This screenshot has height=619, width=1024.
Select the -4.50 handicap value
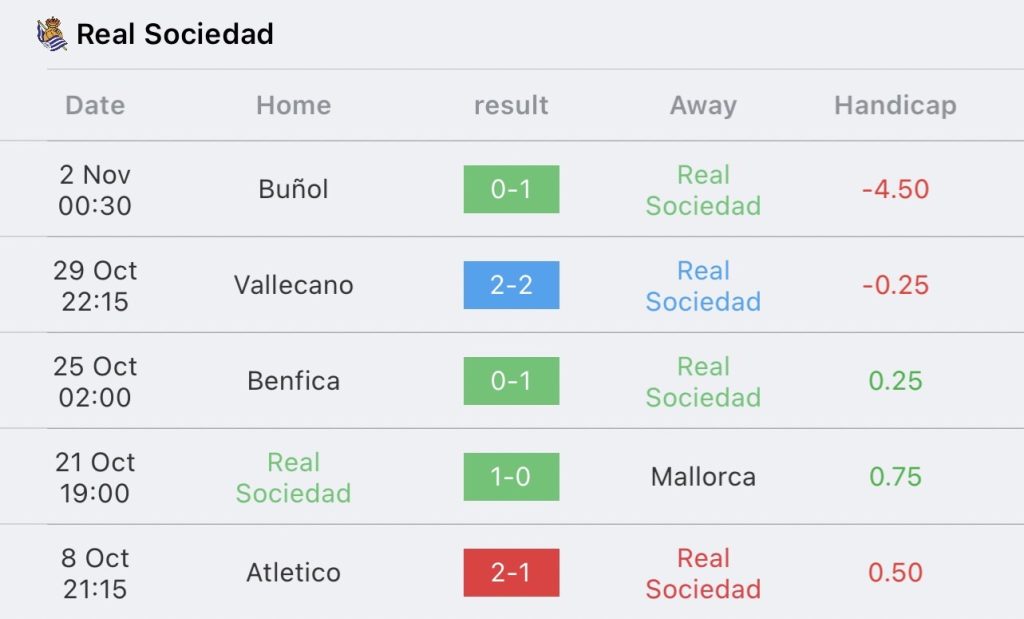pyautogui.click(x=895, y=189)
